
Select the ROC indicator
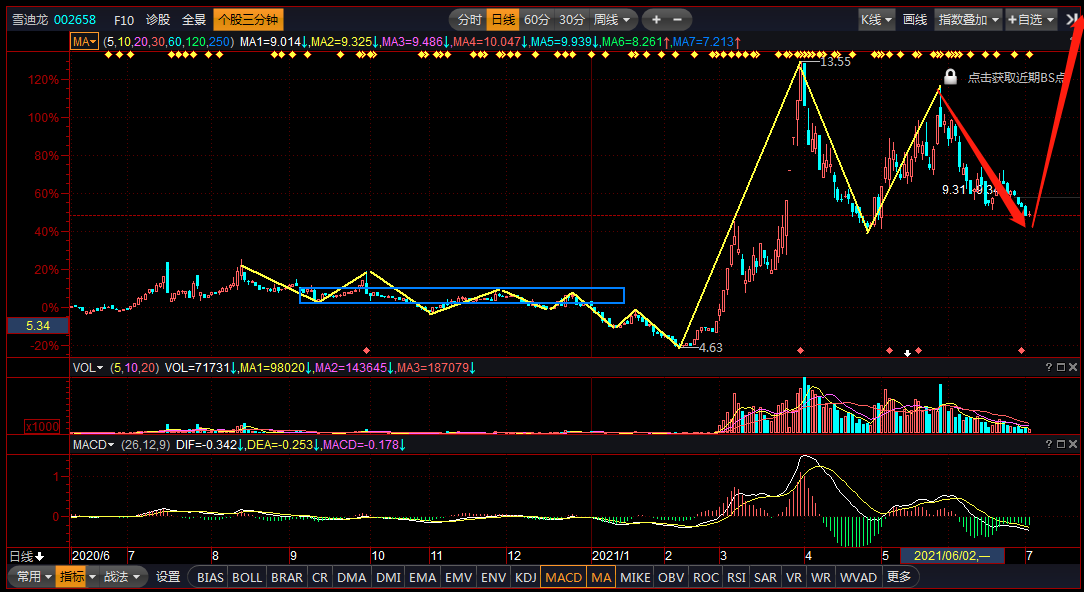point(706,577)
